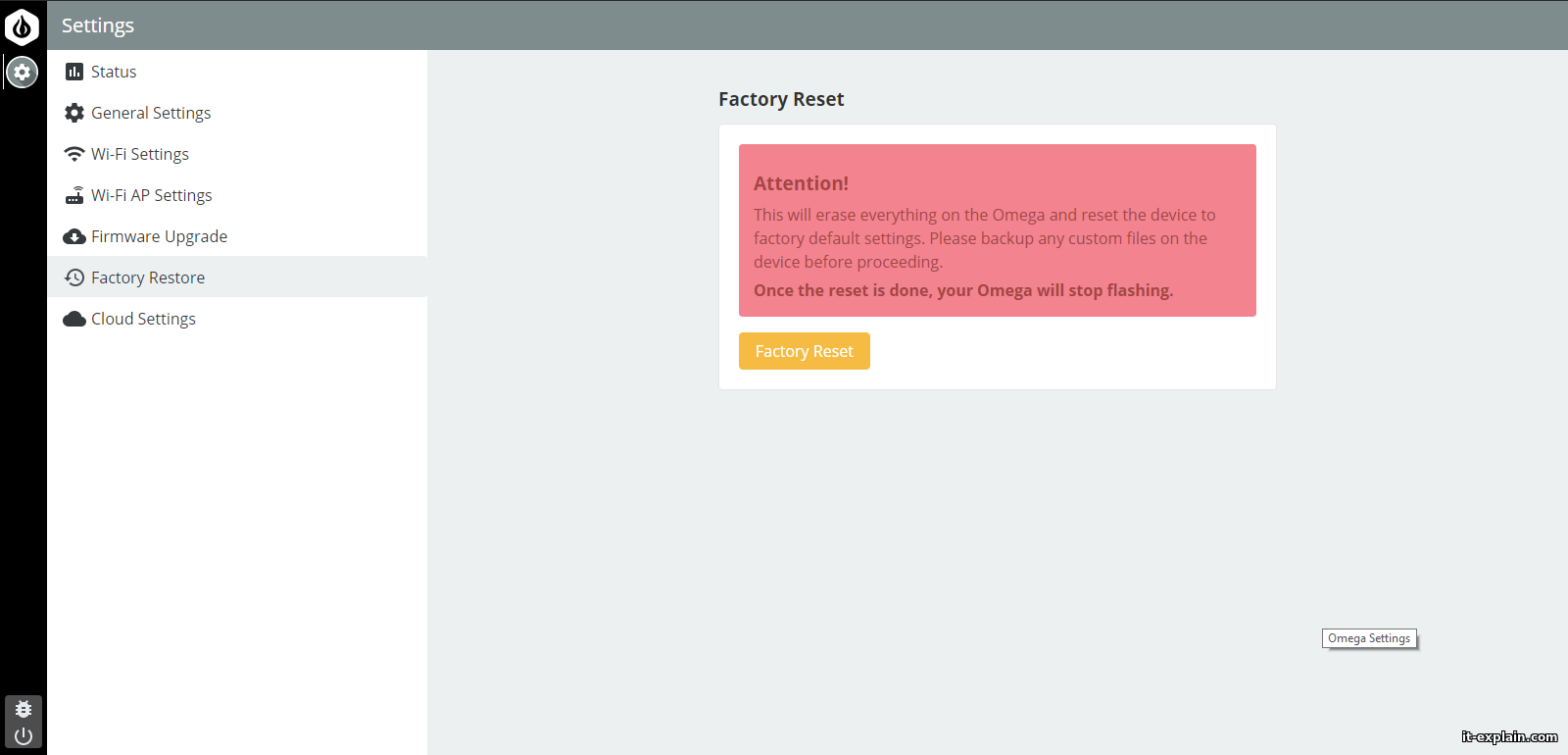Screen dimensions: 1568x755
Task: Click the gear icon beside General Settings
Action: (74, 113)
